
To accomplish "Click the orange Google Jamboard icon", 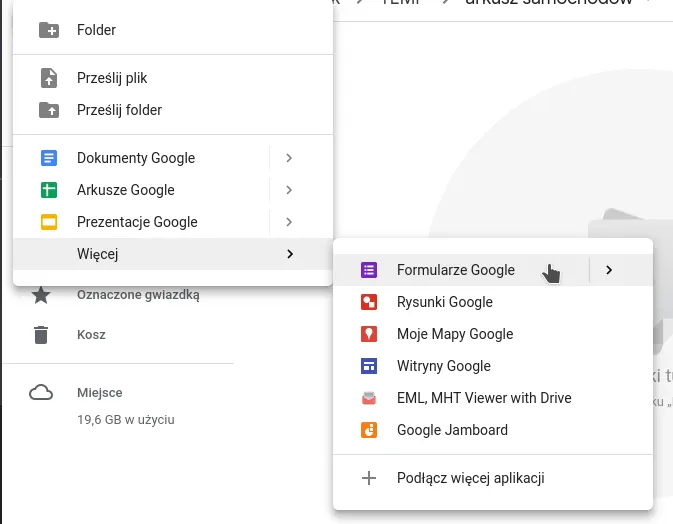I will tap(369, 430).
